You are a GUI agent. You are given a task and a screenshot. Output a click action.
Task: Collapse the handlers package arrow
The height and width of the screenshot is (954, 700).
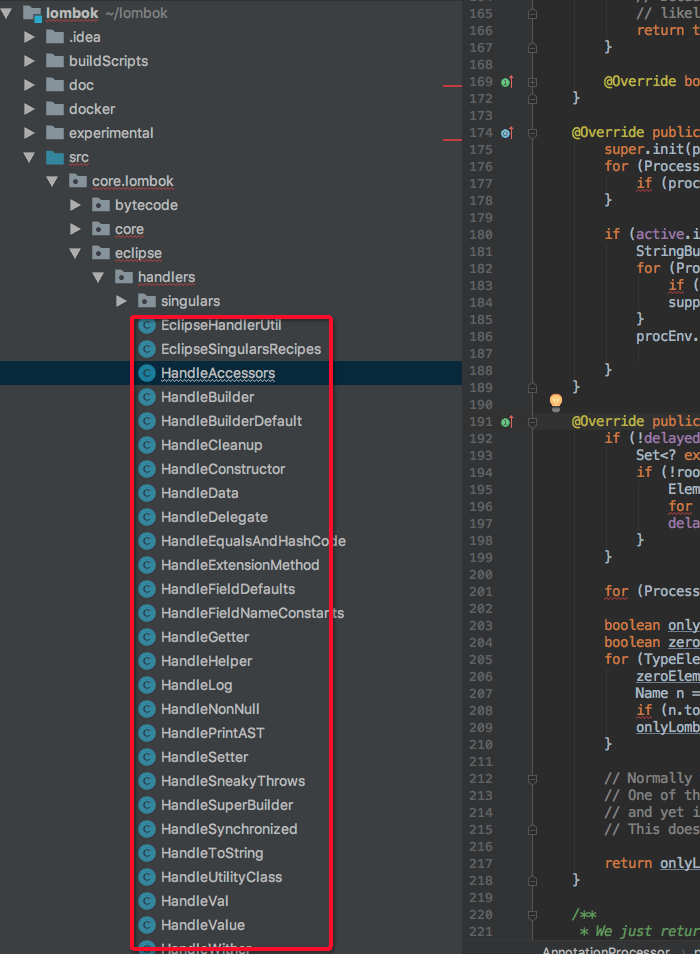[99, 277]
